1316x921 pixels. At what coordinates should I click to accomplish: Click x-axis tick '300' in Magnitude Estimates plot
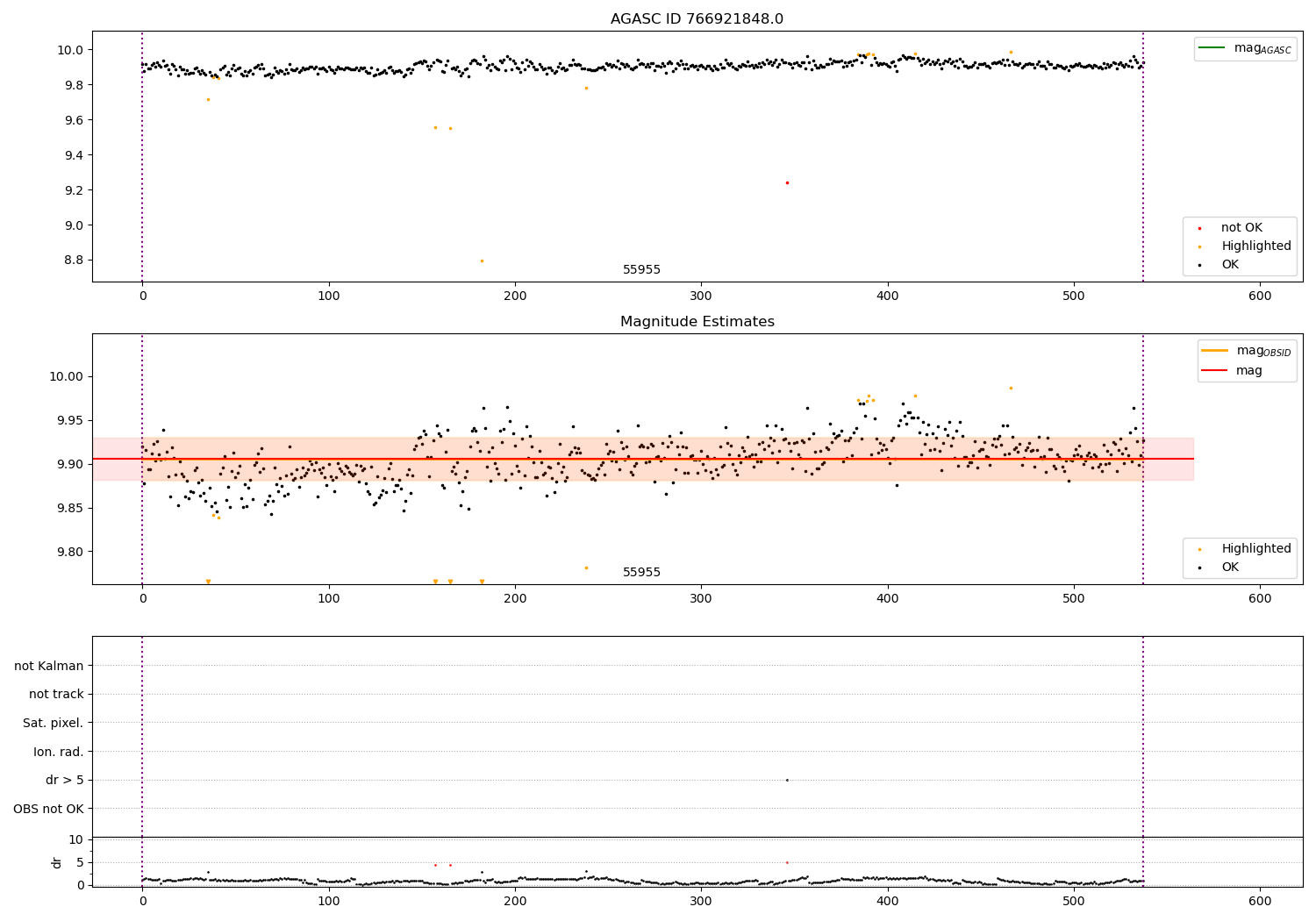(701, 600)
